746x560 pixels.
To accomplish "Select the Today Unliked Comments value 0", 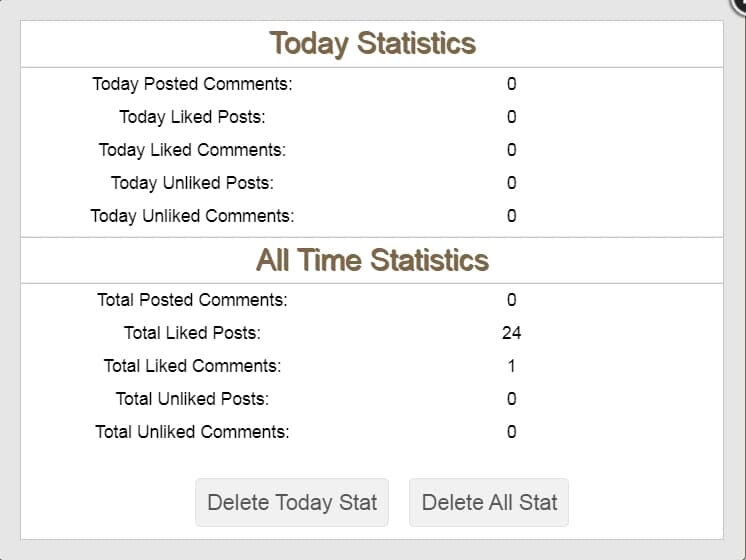I will pos(511,216).
